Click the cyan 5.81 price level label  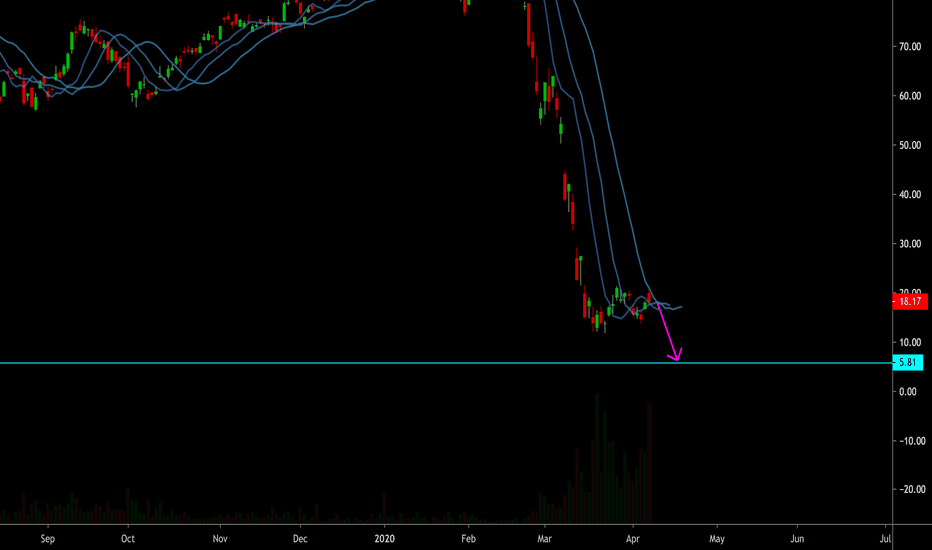pos(908,362)
